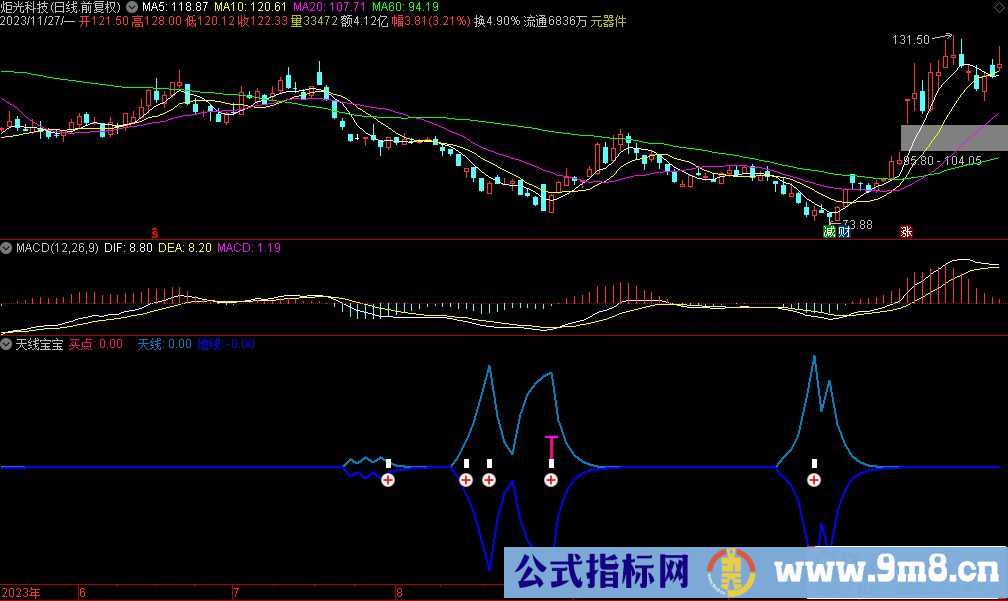Click the 换4.90% turnover value
This screenshot has height=601, width=1008.
point(497,21)
